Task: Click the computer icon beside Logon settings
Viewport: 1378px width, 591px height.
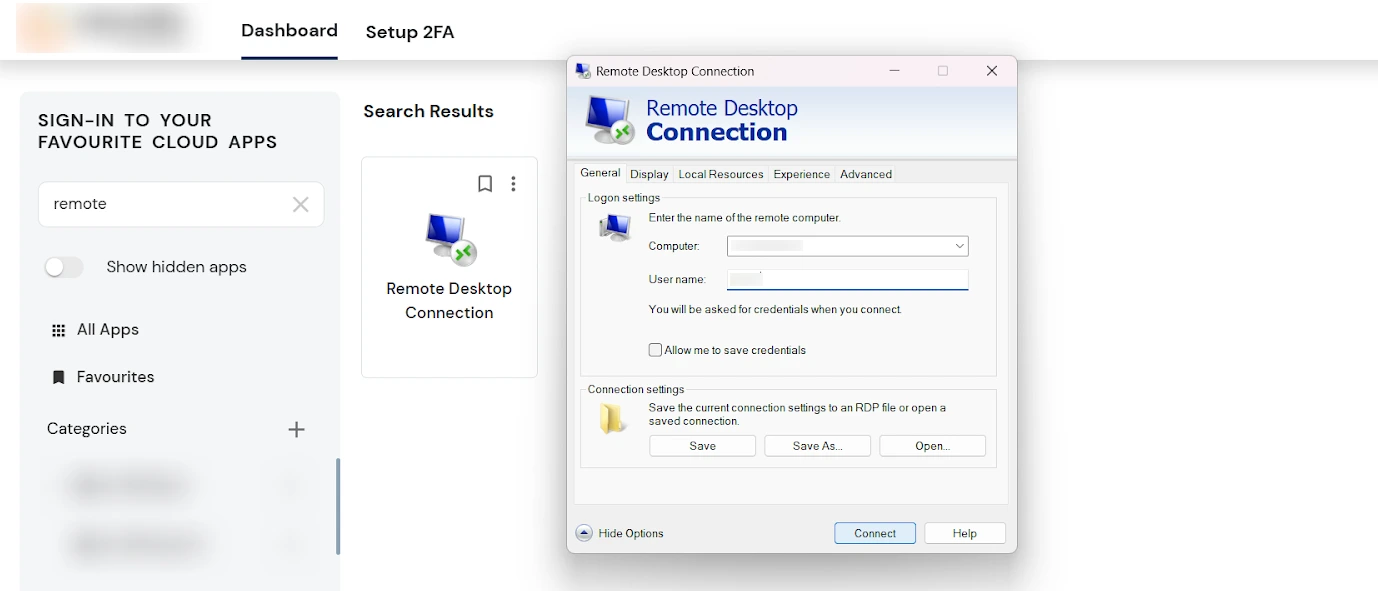Action: click(x=615, y=228)
